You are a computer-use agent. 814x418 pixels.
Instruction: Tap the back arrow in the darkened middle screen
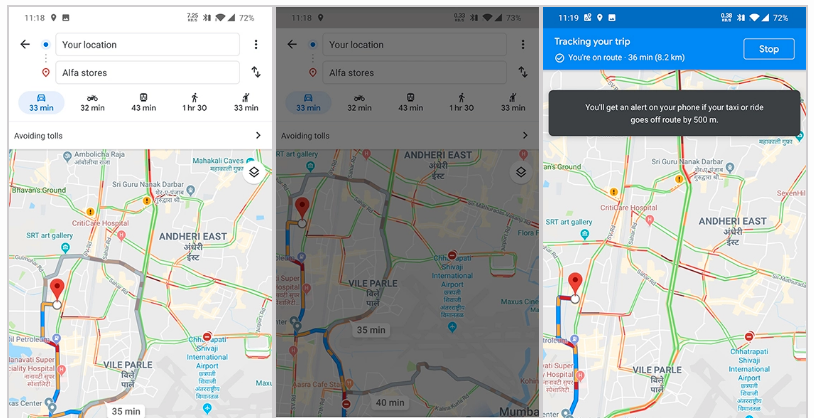click(x=292, y=45)
